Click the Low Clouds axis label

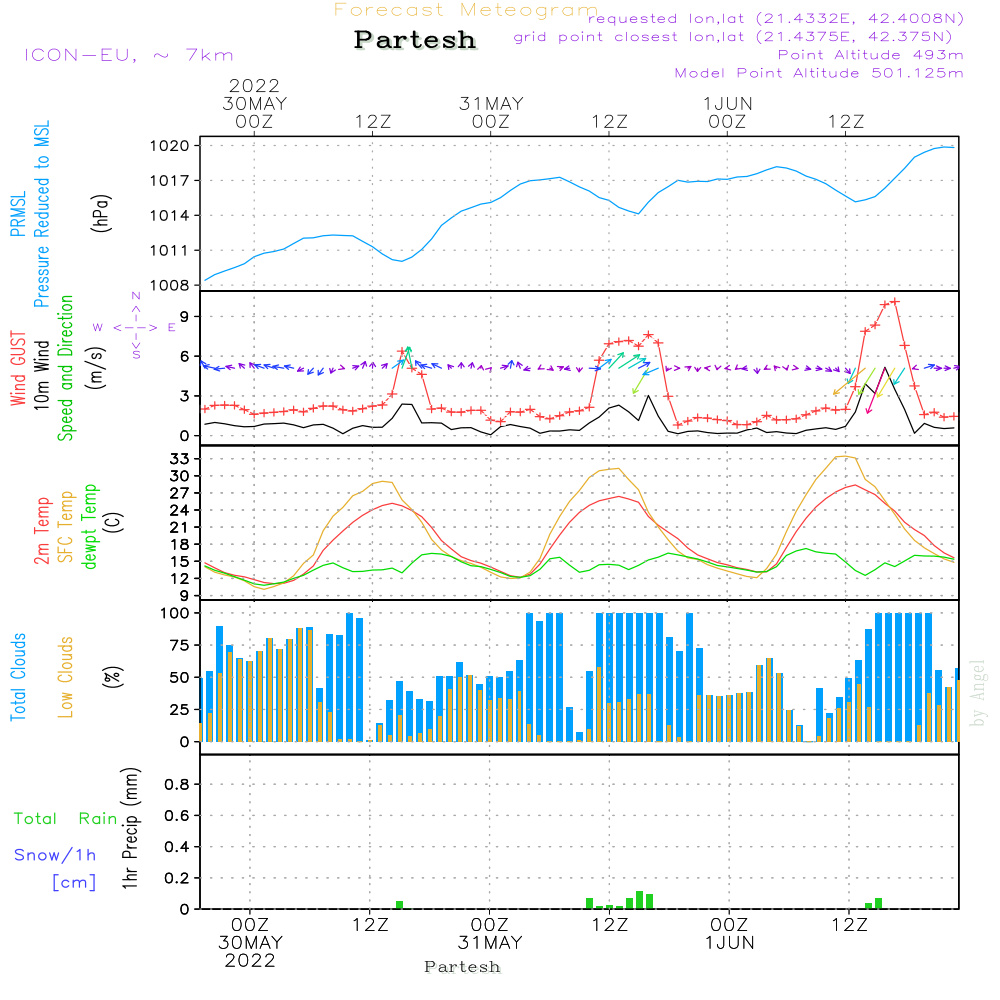click(65, 677)
